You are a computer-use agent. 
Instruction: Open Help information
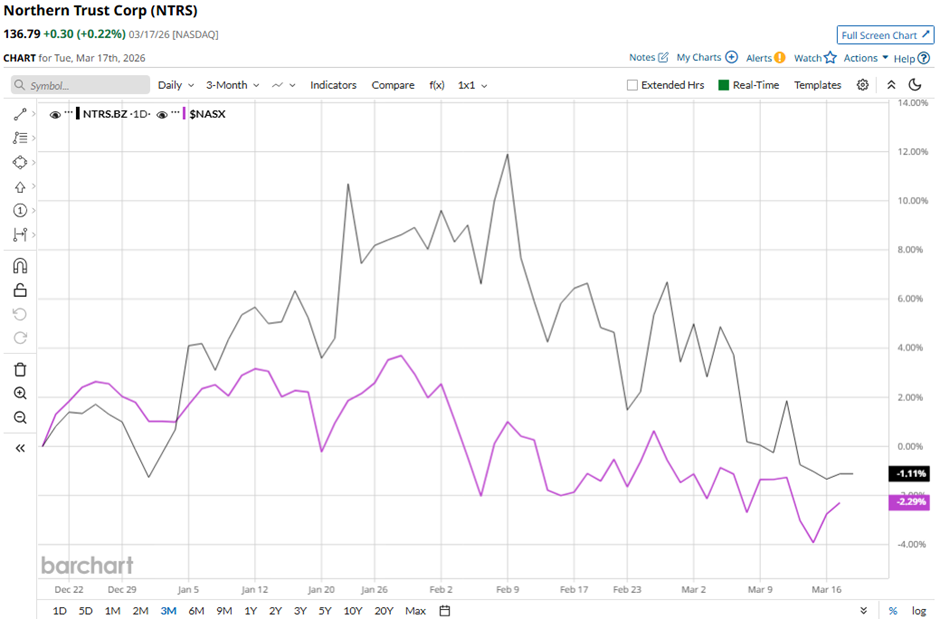click(x=912, y=58)
